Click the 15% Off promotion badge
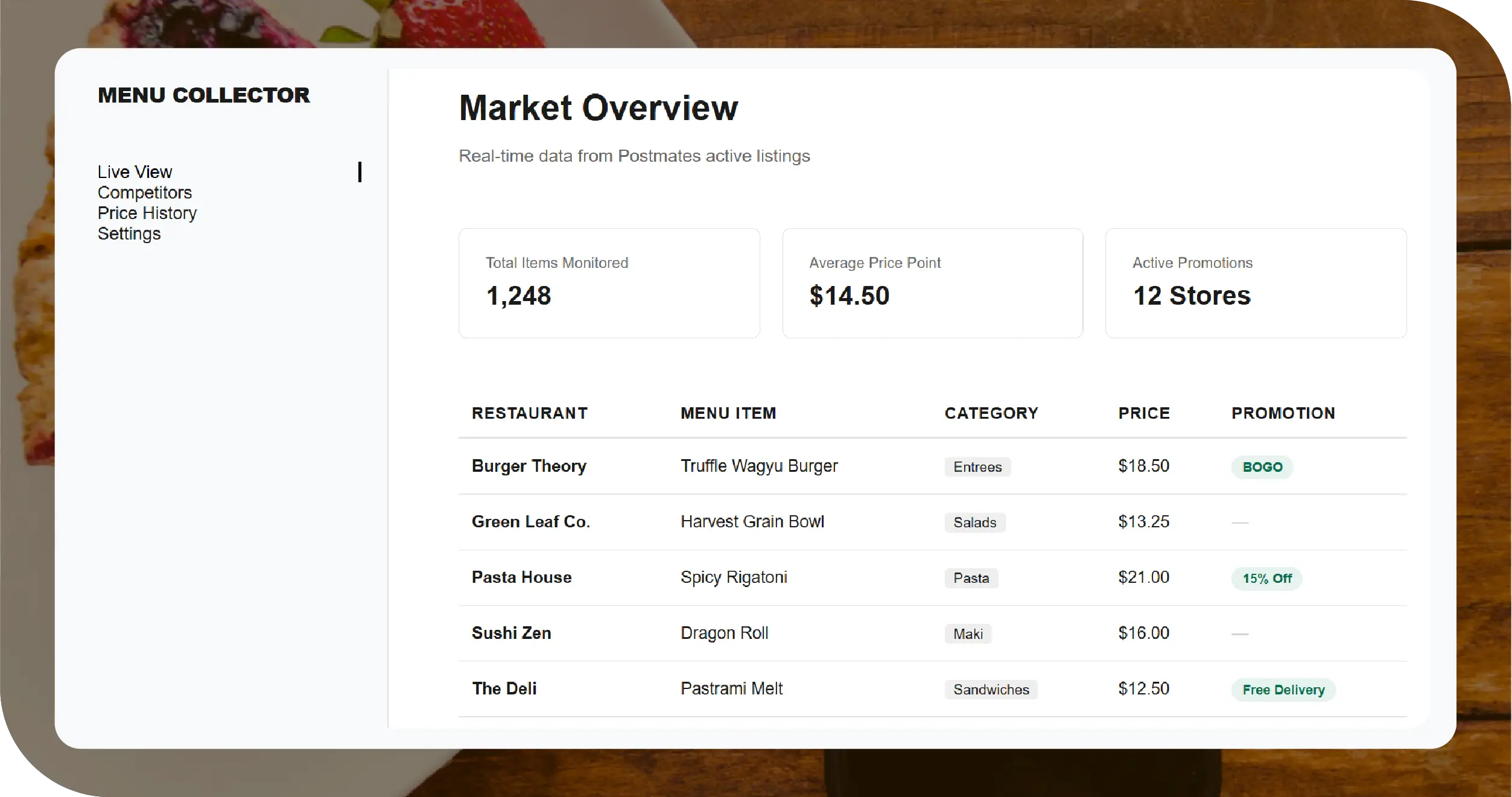This screenshot has height=797, width=1512. [1266, 579]
